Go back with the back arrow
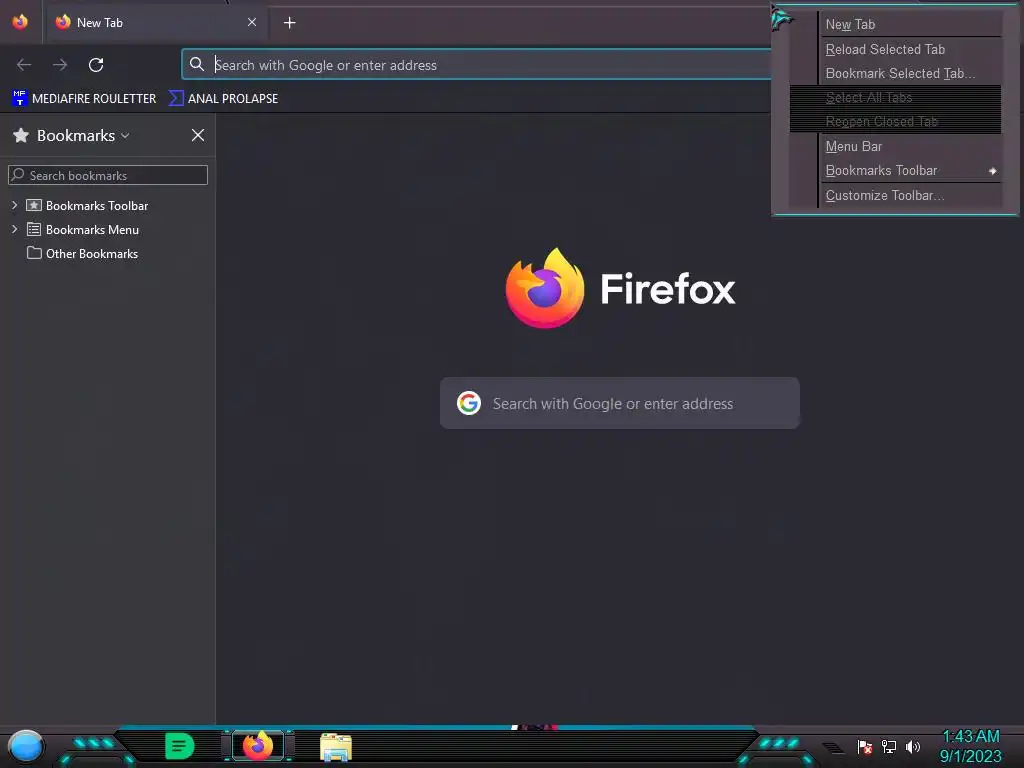This screenshot has height=768, width=1024. click(x=24, y=65)
